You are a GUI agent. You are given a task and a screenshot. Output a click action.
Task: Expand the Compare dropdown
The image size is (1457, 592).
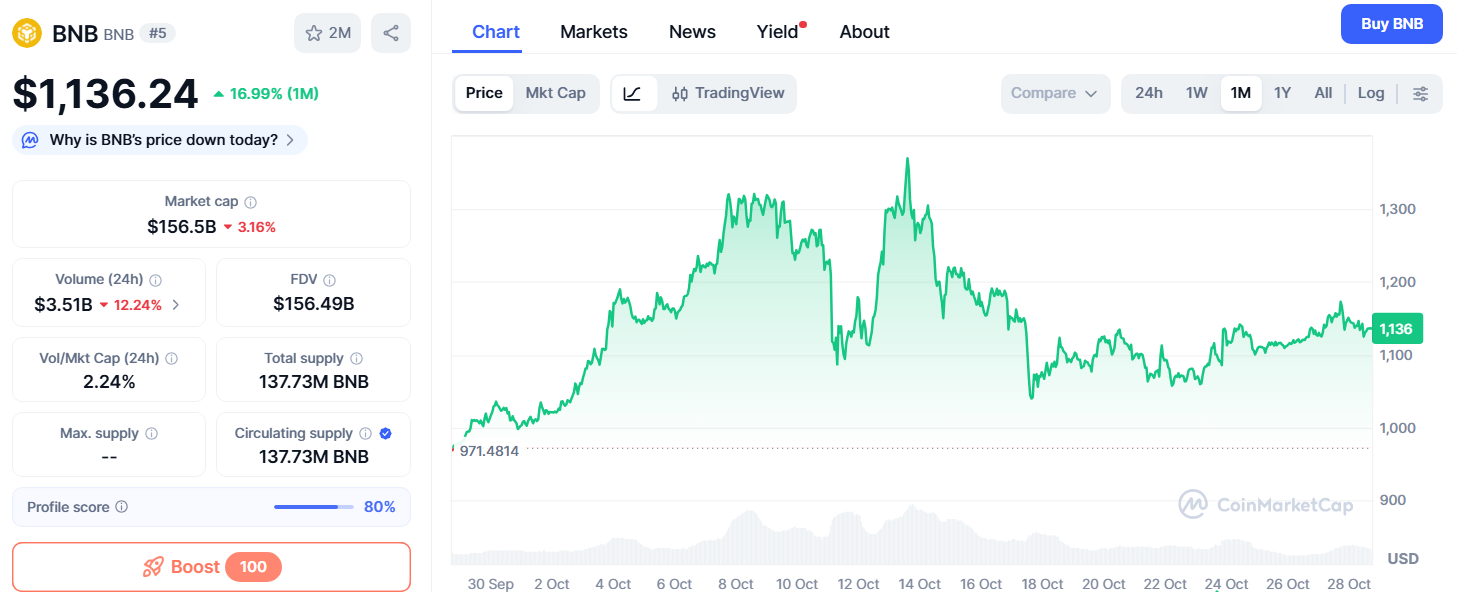[x=1054, y=93]
